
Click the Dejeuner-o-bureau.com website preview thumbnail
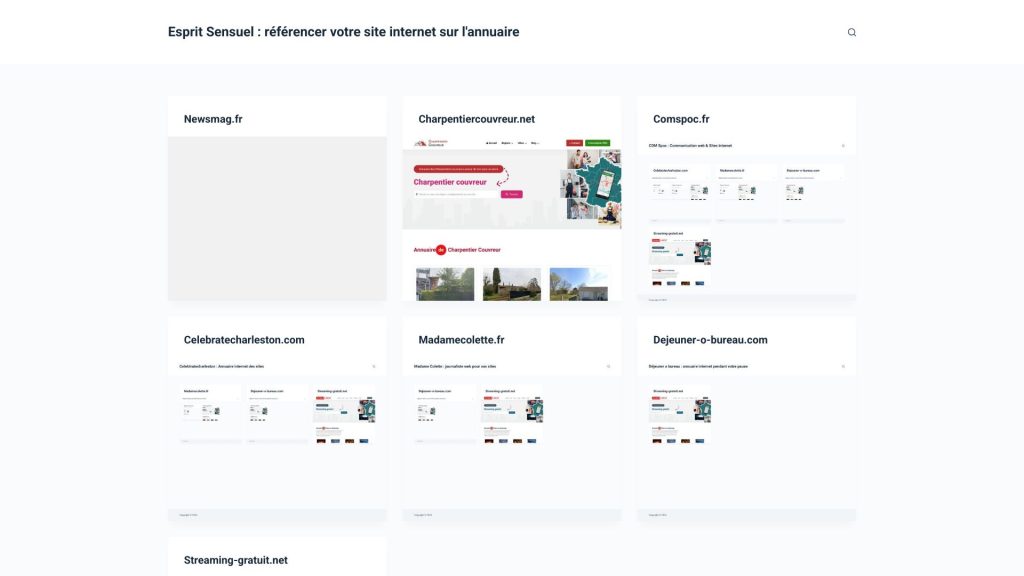(746, 438)
